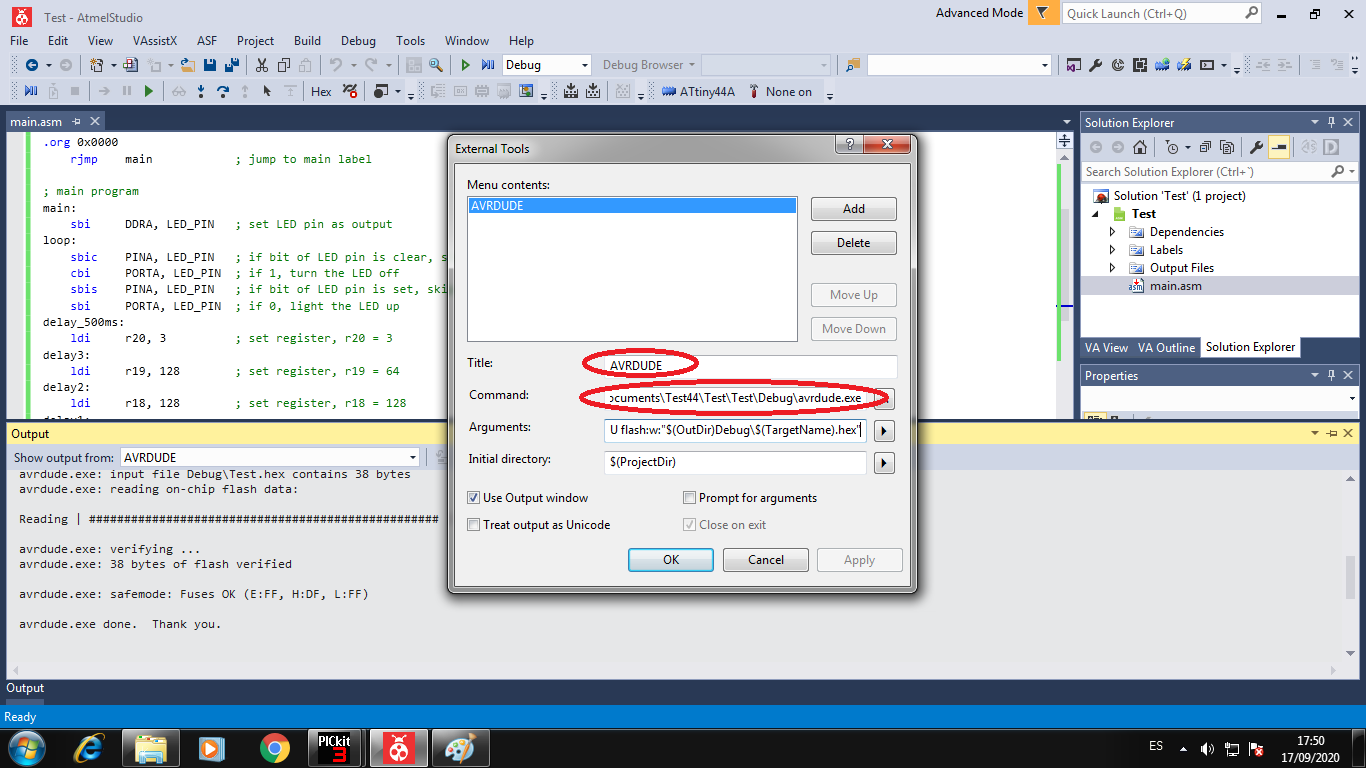Click the ATtiny44A device chip icon
Image resolution: width=1366 pixels, height=768 pixels.
[x=669, y=91]
